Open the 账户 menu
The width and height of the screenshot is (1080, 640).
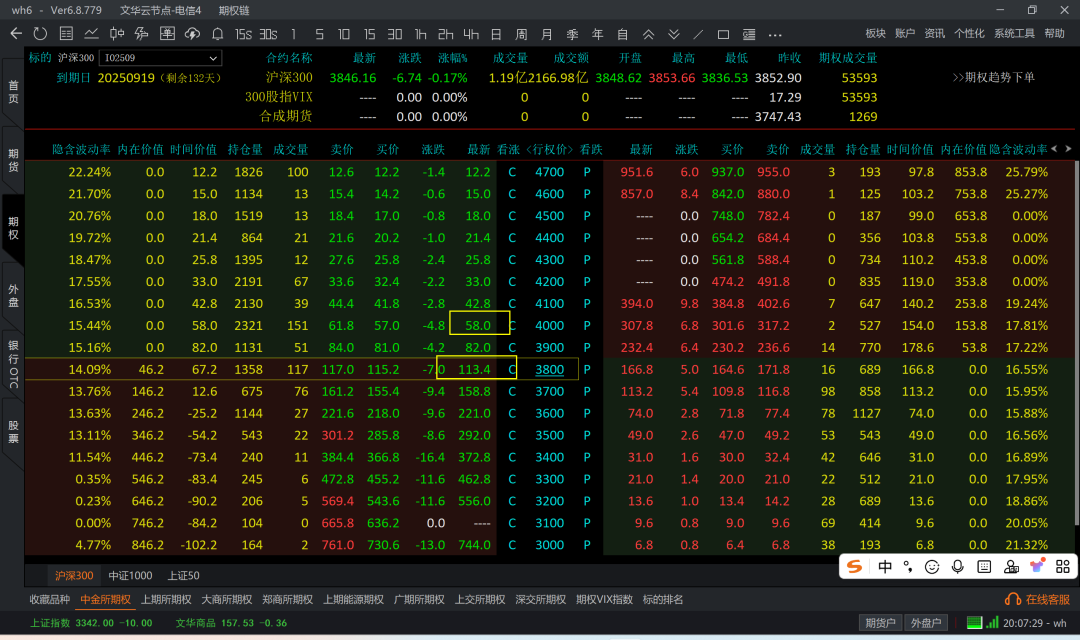905,33
